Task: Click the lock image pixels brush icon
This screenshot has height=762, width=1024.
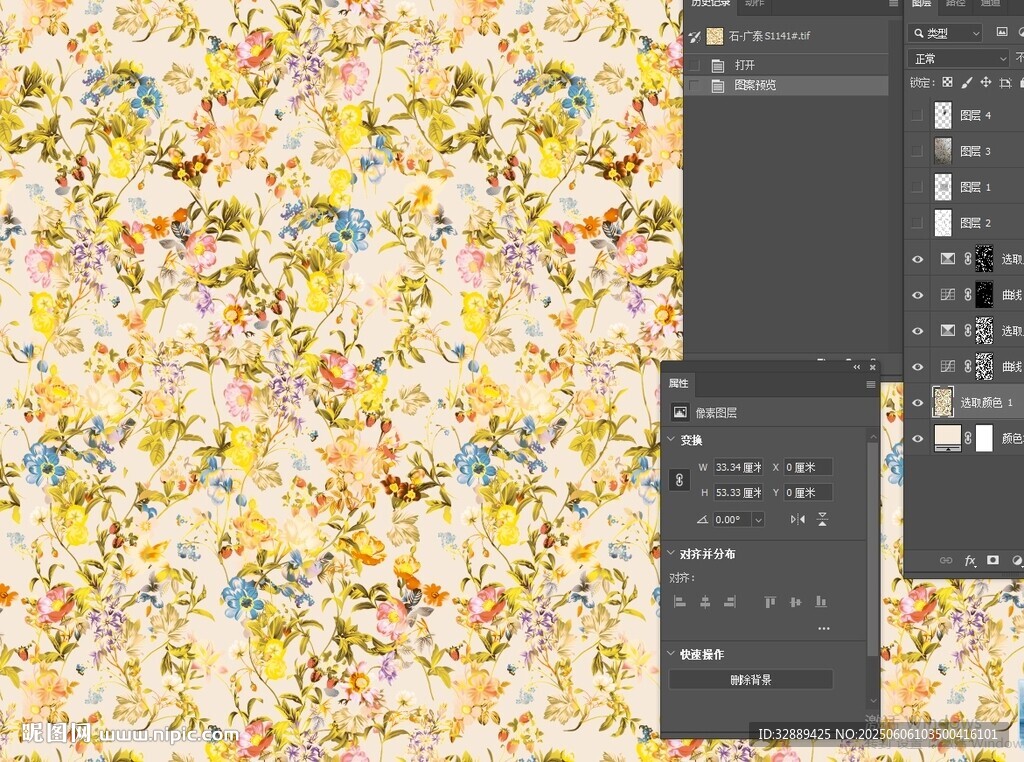Action: click(966, 83)
